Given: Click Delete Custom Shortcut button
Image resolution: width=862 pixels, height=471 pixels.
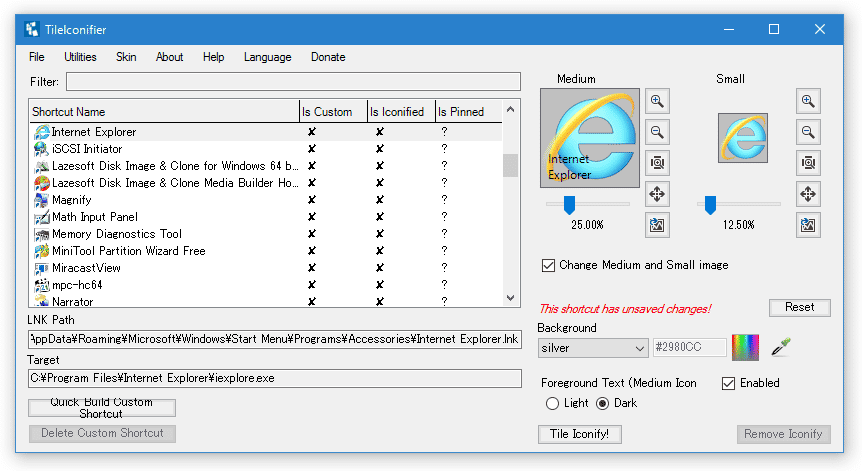Looking at the screenshot, I should tap(102, 434).
